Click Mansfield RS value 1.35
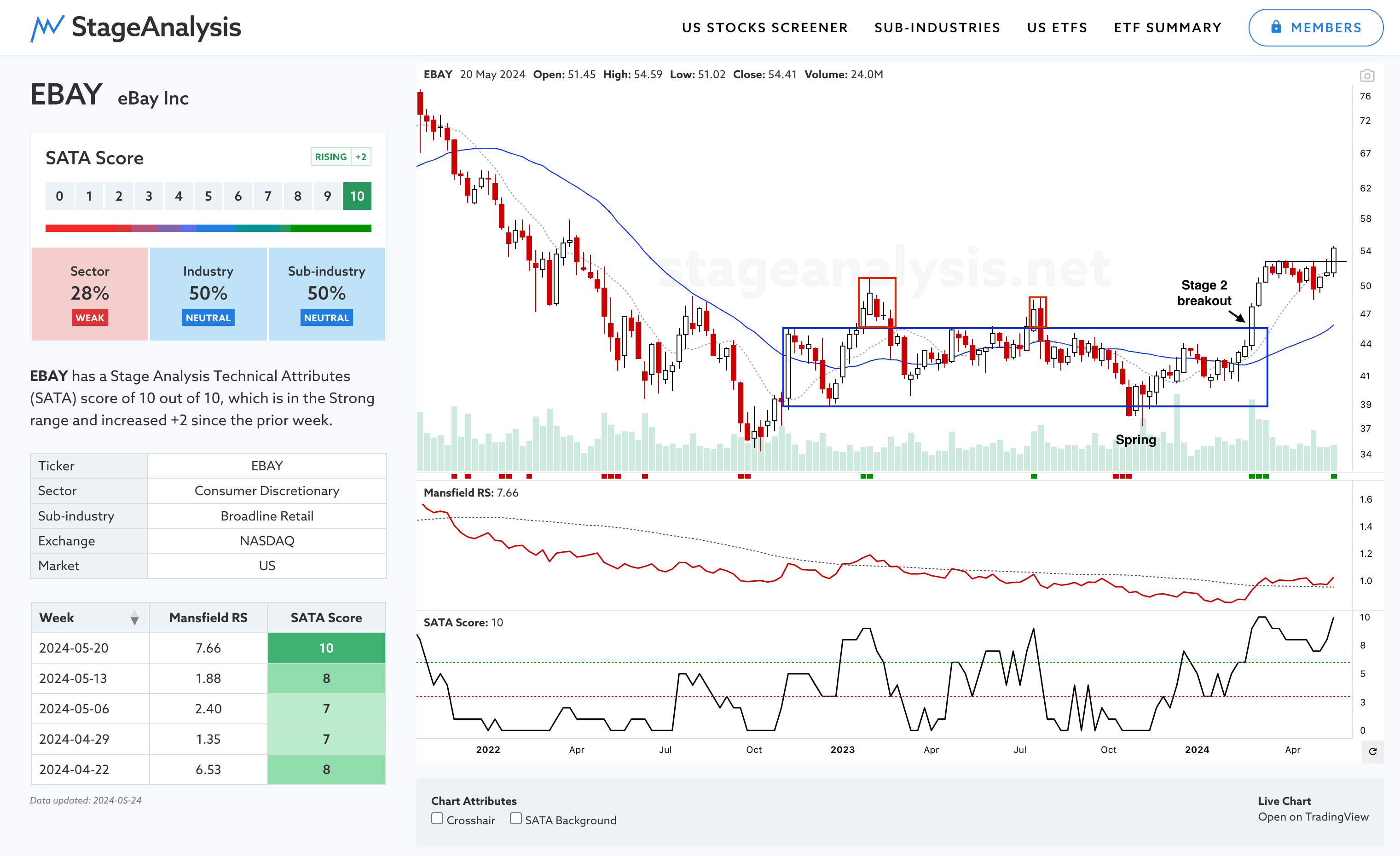The image size is (1400, 856). point(208,739)
